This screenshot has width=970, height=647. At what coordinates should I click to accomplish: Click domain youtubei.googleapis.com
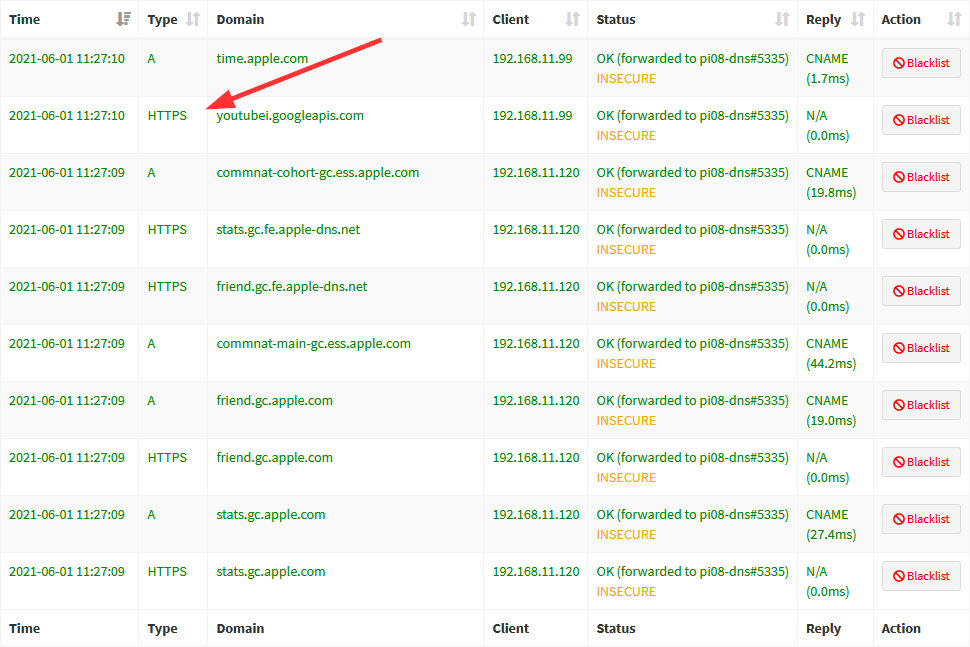(290, 116)
